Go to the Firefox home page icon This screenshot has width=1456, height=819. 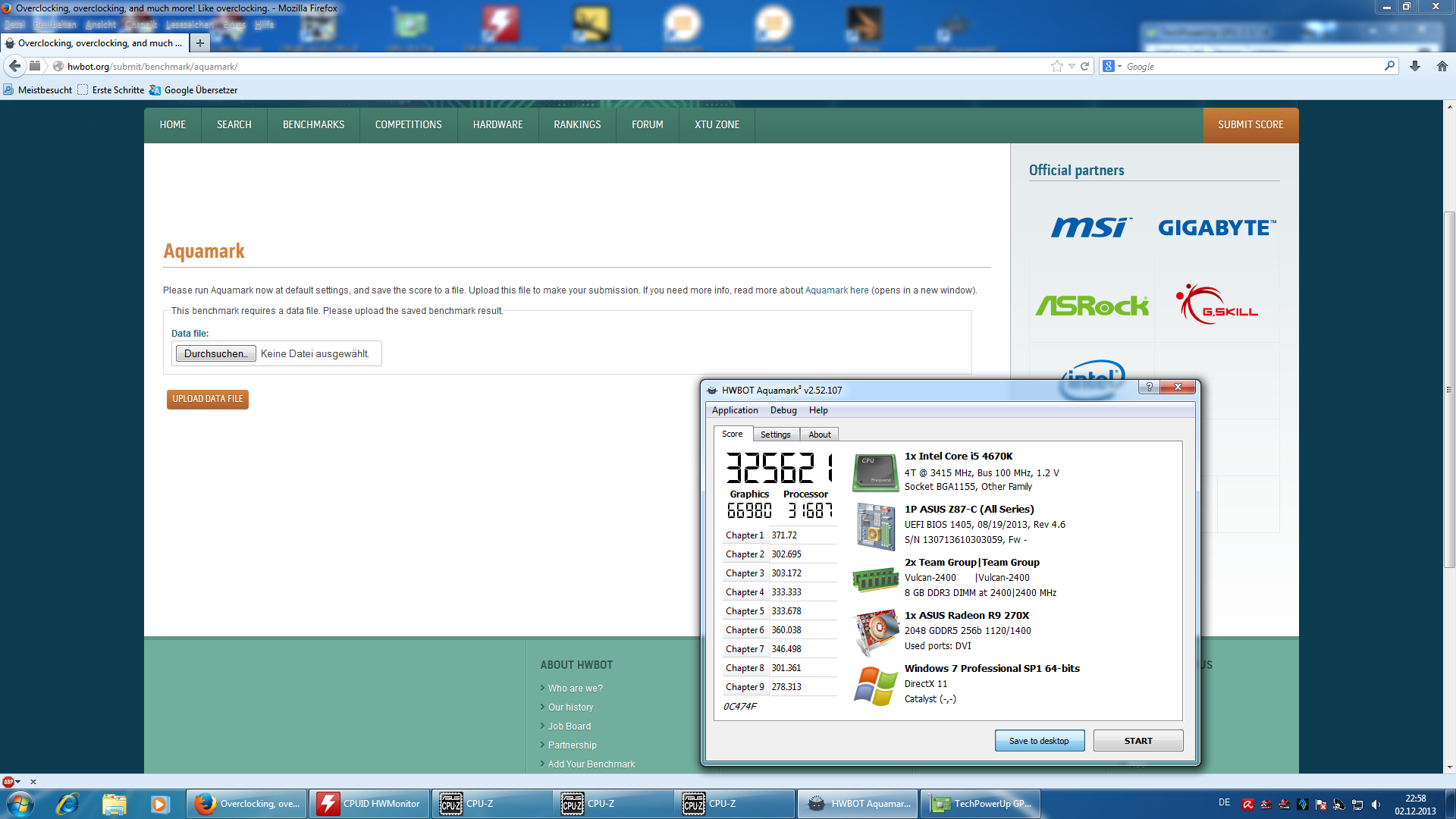(x=1442, y=66)
